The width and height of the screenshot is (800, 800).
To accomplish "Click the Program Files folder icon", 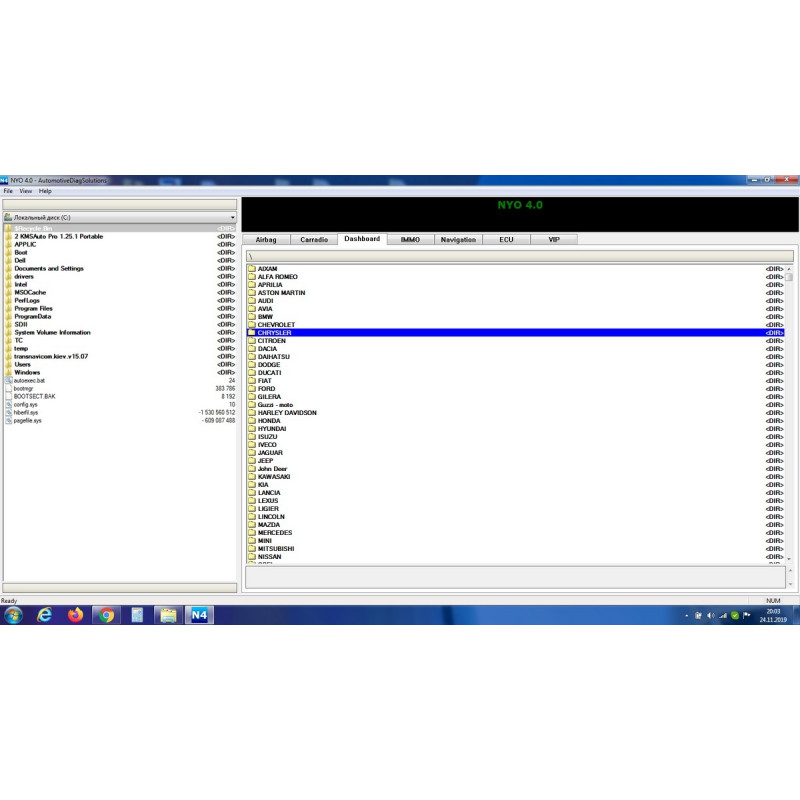I will pos(8,309).
